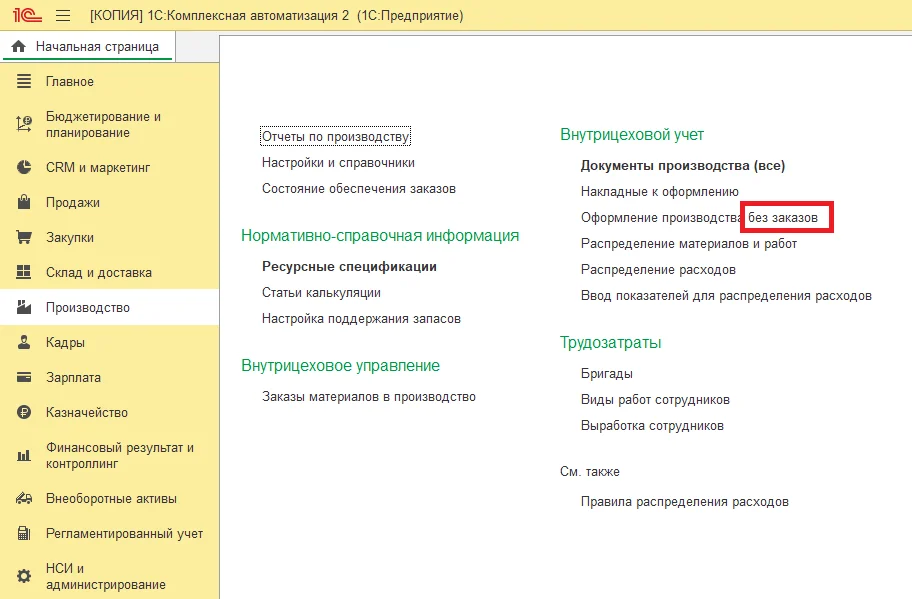Screen dimensions: 912x599
Task: Open Документы производства (все) link
Action: click(x=683, y=166)
